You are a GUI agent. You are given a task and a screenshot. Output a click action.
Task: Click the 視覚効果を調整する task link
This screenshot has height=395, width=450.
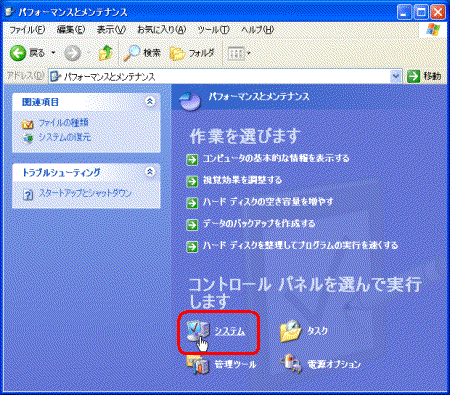[242, 180]
